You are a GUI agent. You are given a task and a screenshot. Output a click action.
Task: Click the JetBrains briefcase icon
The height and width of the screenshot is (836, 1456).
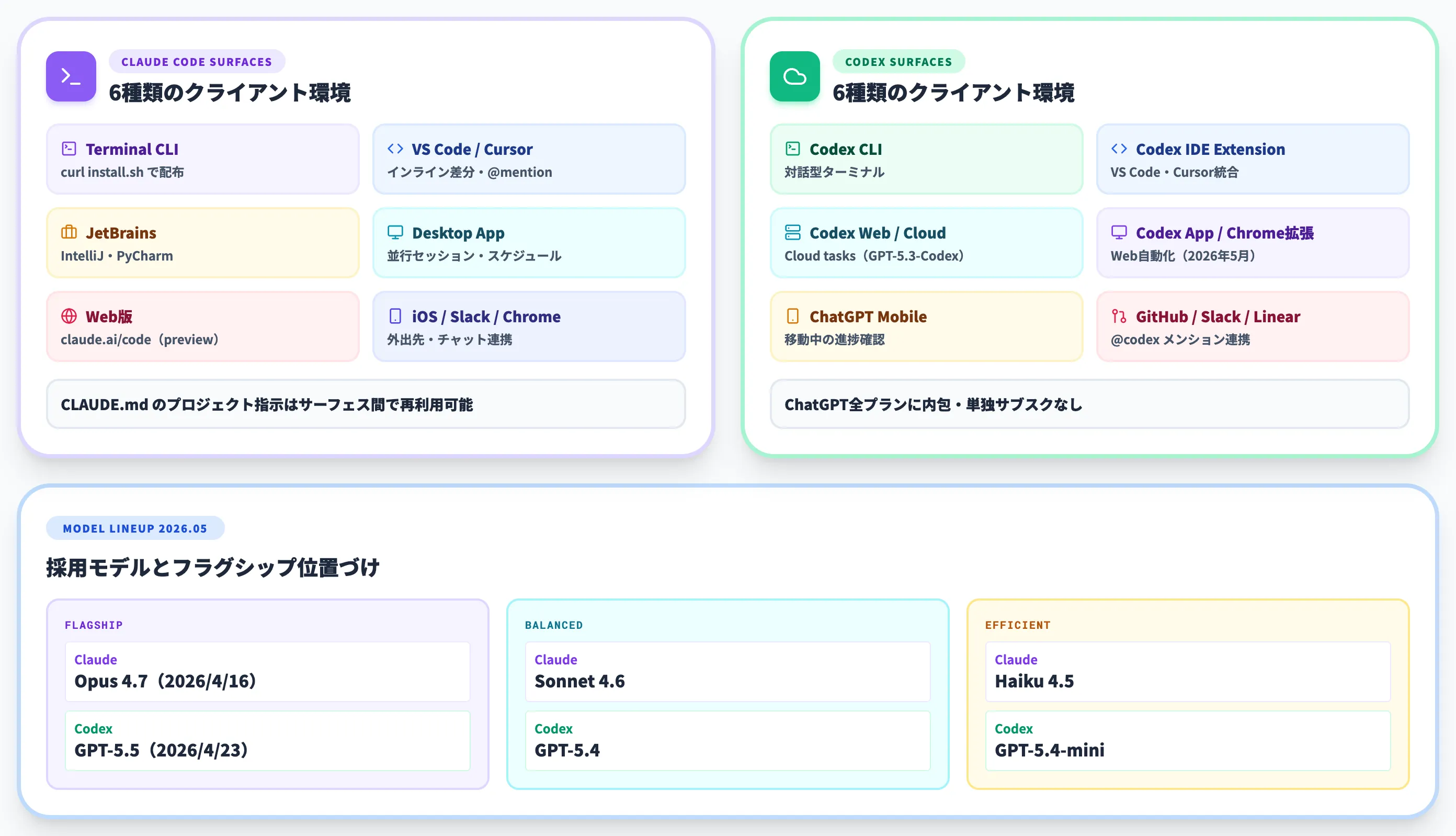pyautogui.click(x=69, y=232)
